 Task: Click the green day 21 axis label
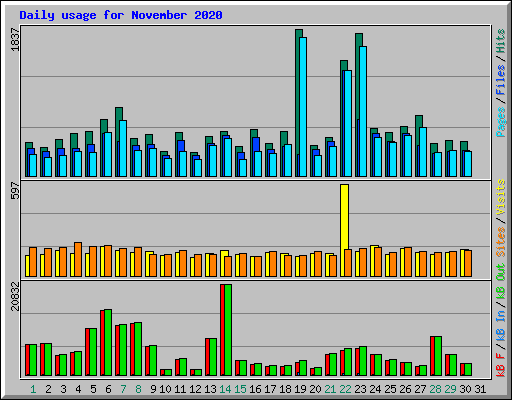pyautogui.click(x=330, y=389)
